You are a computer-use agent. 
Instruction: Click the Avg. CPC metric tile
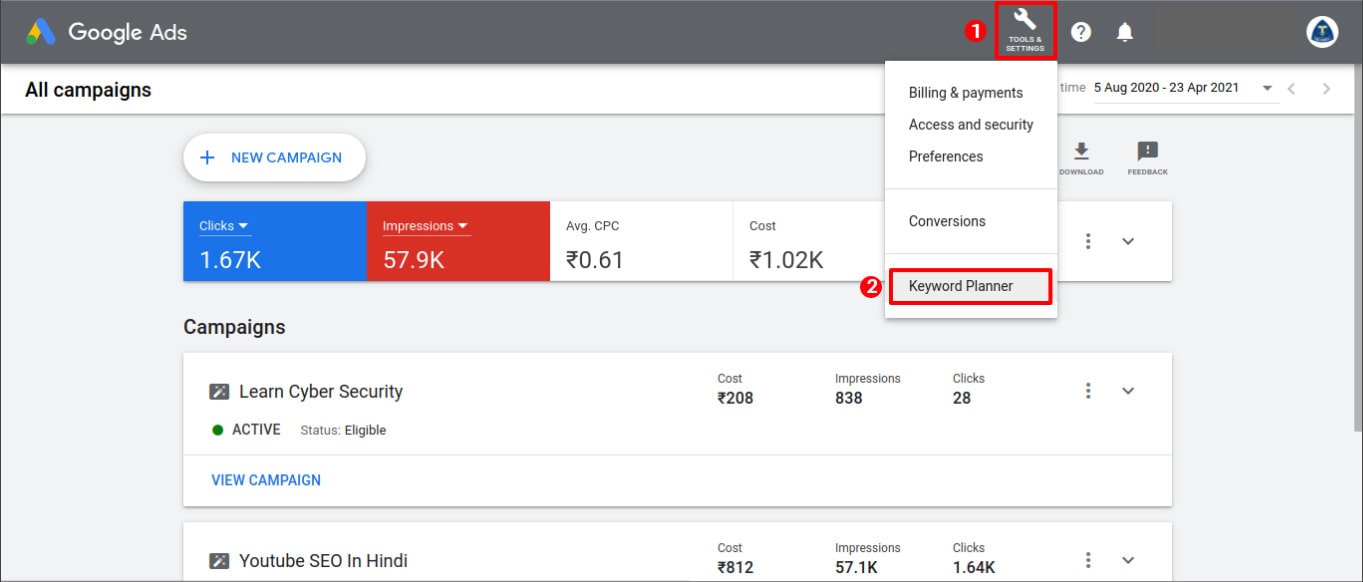(641, 241)
